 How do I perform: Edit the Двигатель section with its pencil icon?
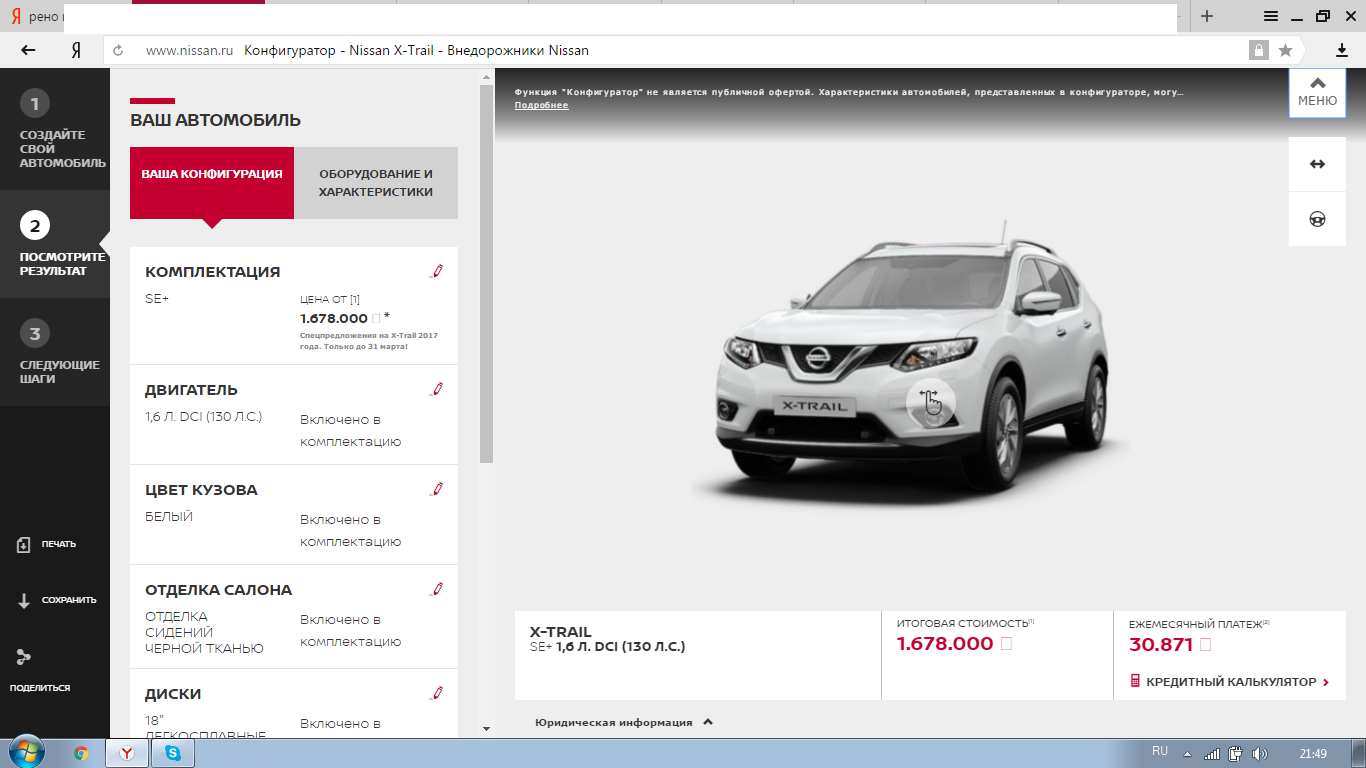point(436,389)
